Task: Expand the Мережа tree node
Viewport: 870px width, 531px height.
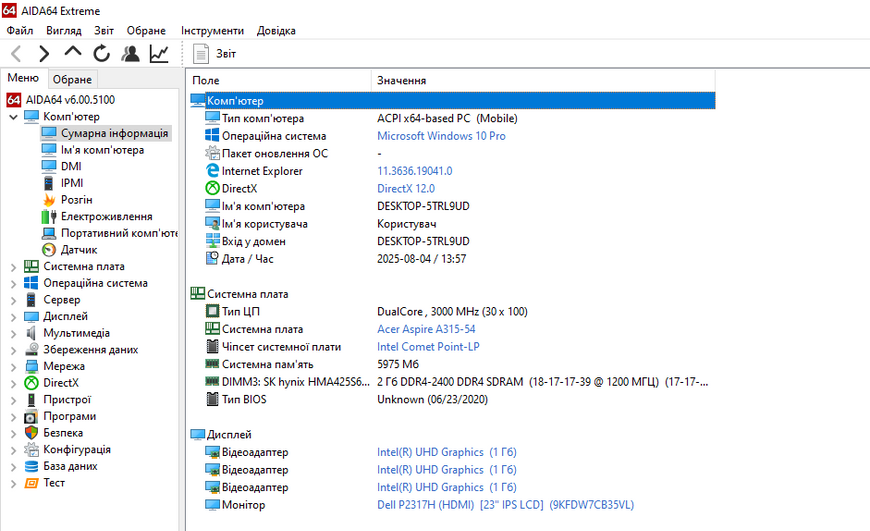Action: [x=14, y=367]
